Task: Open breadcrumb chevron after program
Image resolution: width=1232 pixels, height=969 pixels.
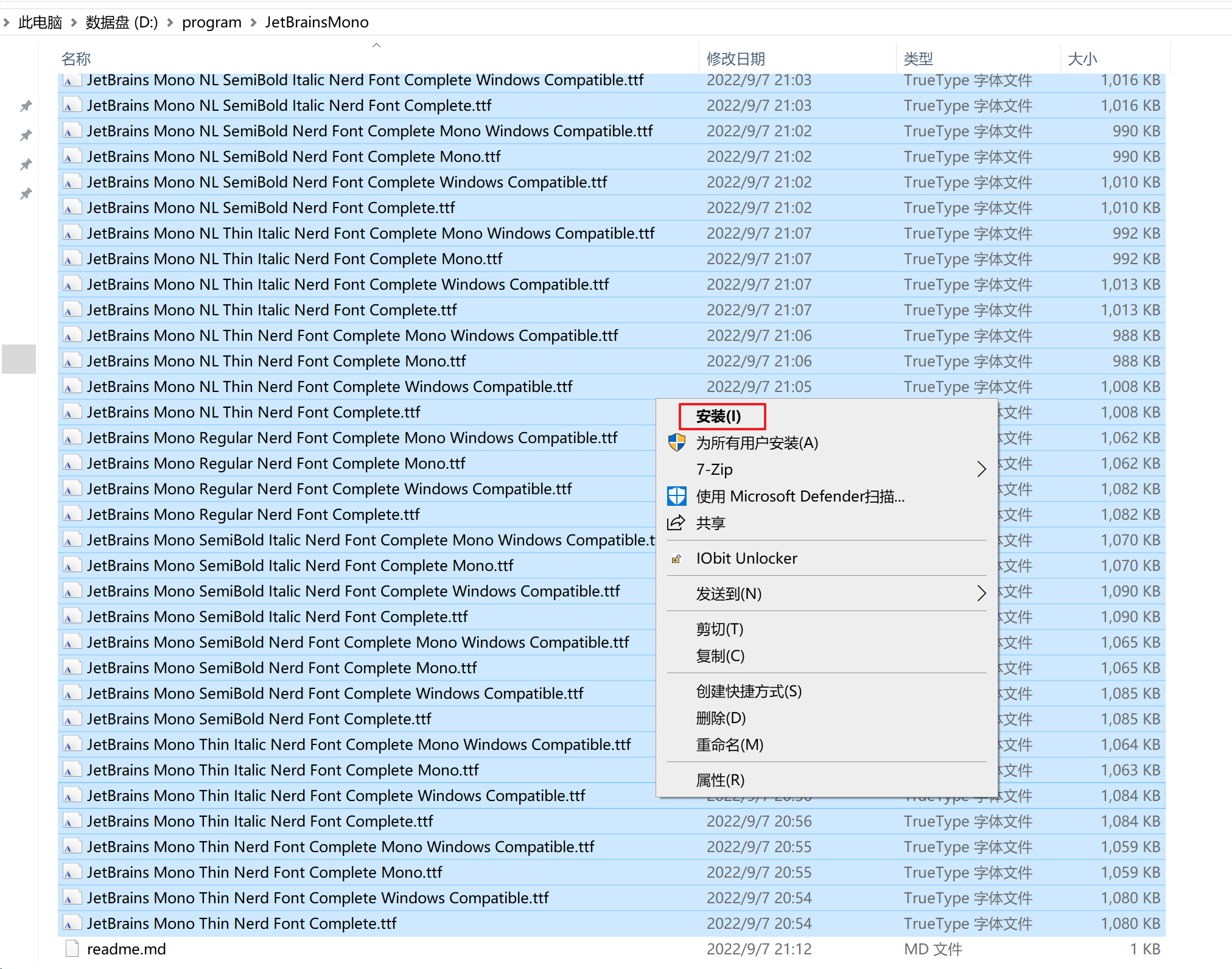Action: pos(253,23)
